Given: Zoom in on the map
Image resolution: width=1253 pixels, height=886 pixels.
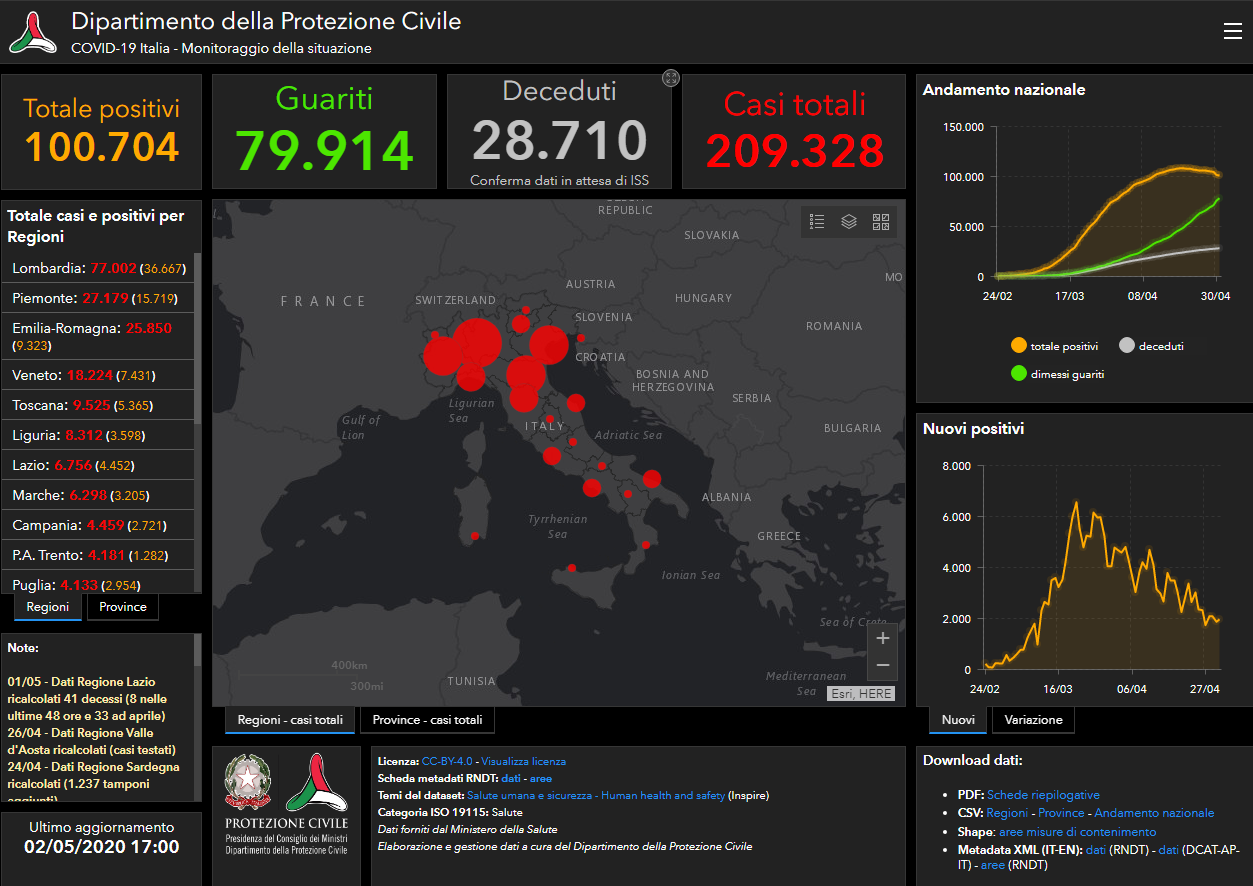Looking at the screenshot, I should coord(882,638).
